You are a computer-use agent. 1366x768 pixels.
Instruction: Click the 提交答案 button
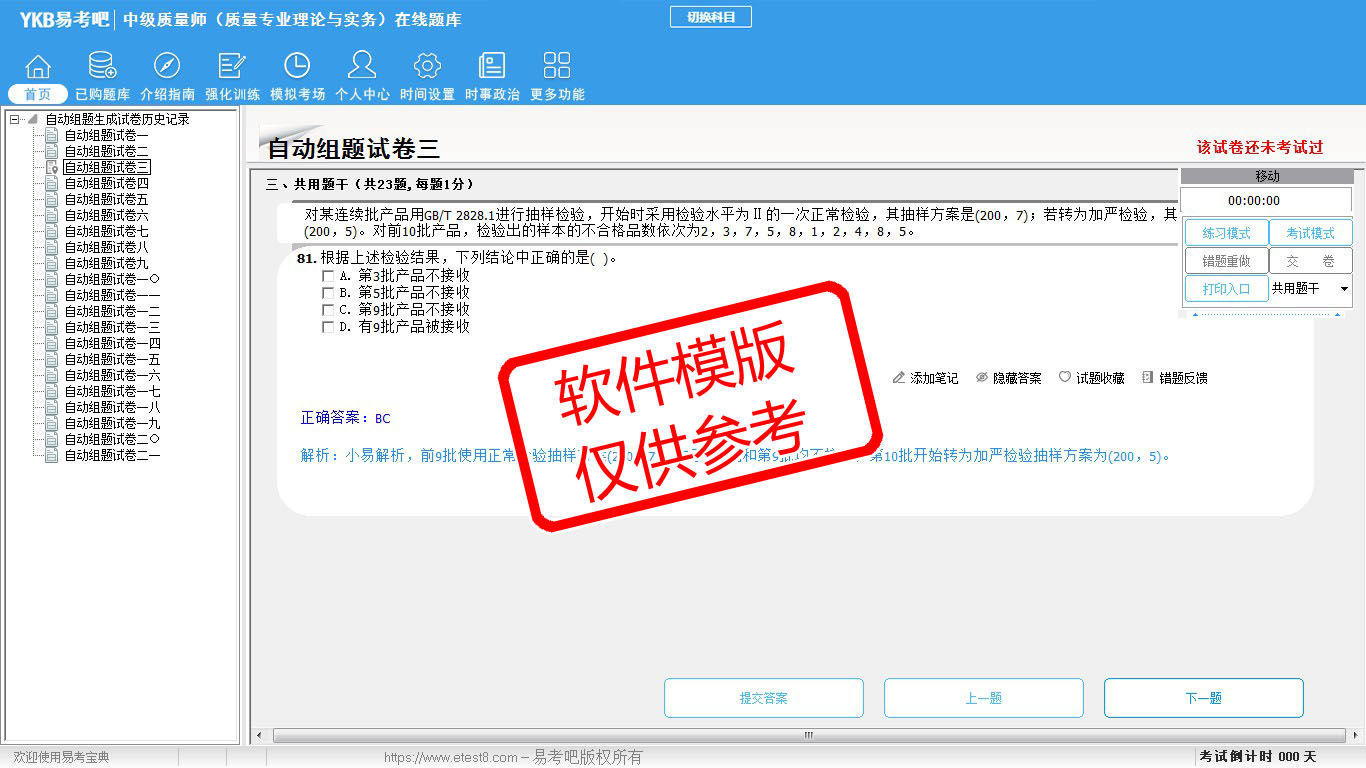(x=763, y=698)
